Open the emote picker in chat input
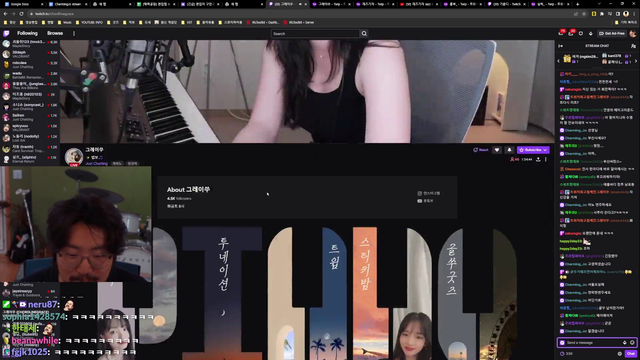Image resolution: width=640 pixels, height=360 pixels. click(632, 342)
